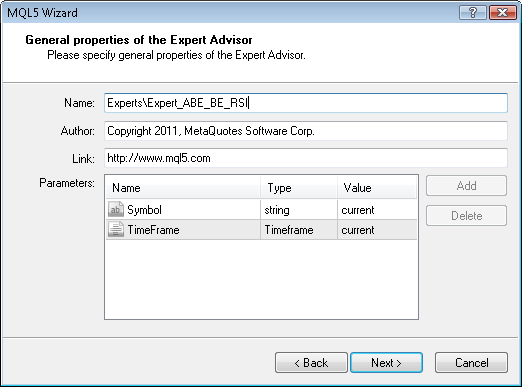Click the Symbol parameter string icon

point(116,210)
